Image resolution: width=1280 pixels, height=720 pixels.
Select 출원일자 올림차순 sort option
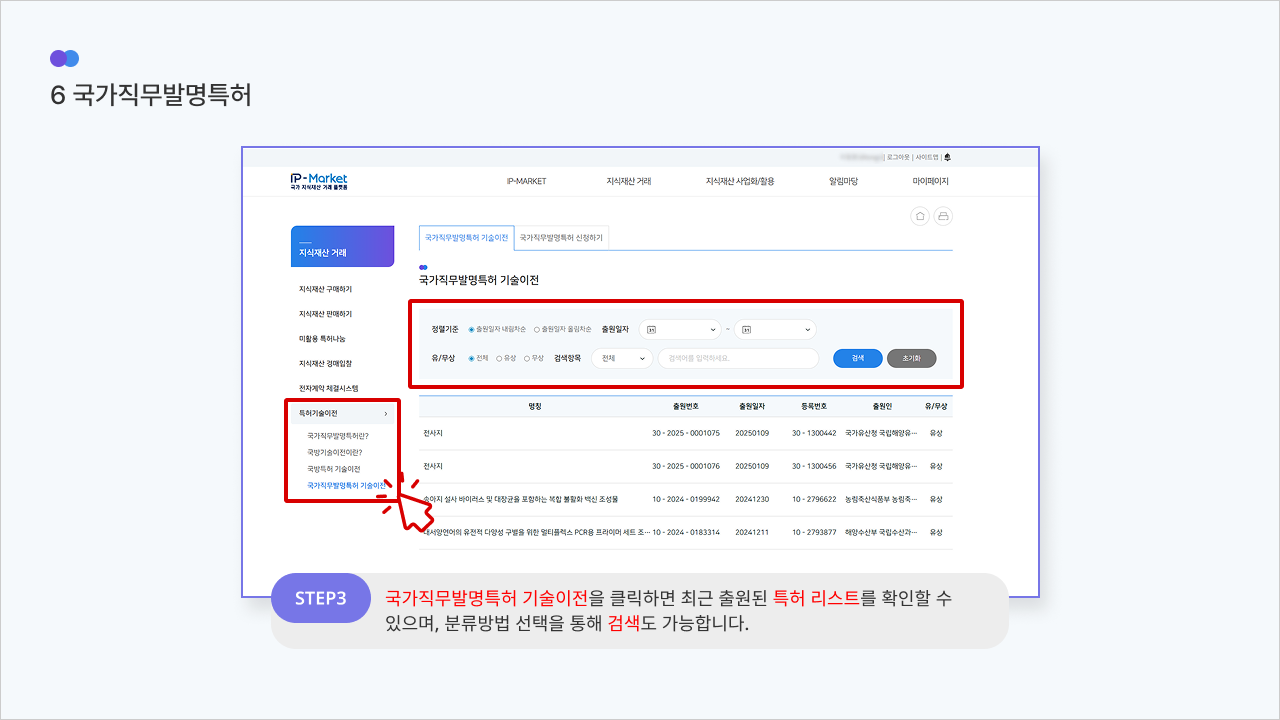537,329
